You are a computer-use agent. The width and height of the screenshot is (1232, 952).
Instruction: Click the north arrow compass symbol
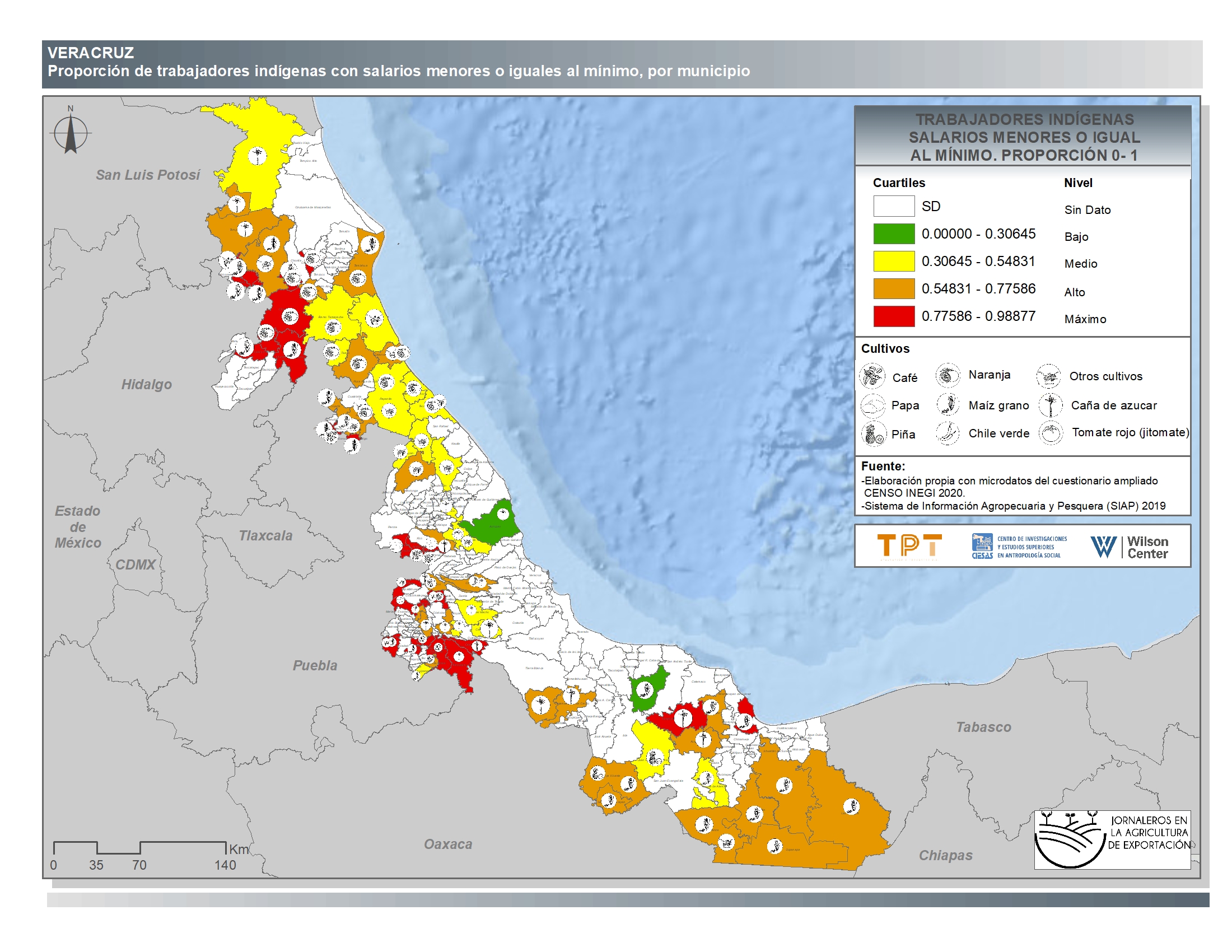(71, 133)
